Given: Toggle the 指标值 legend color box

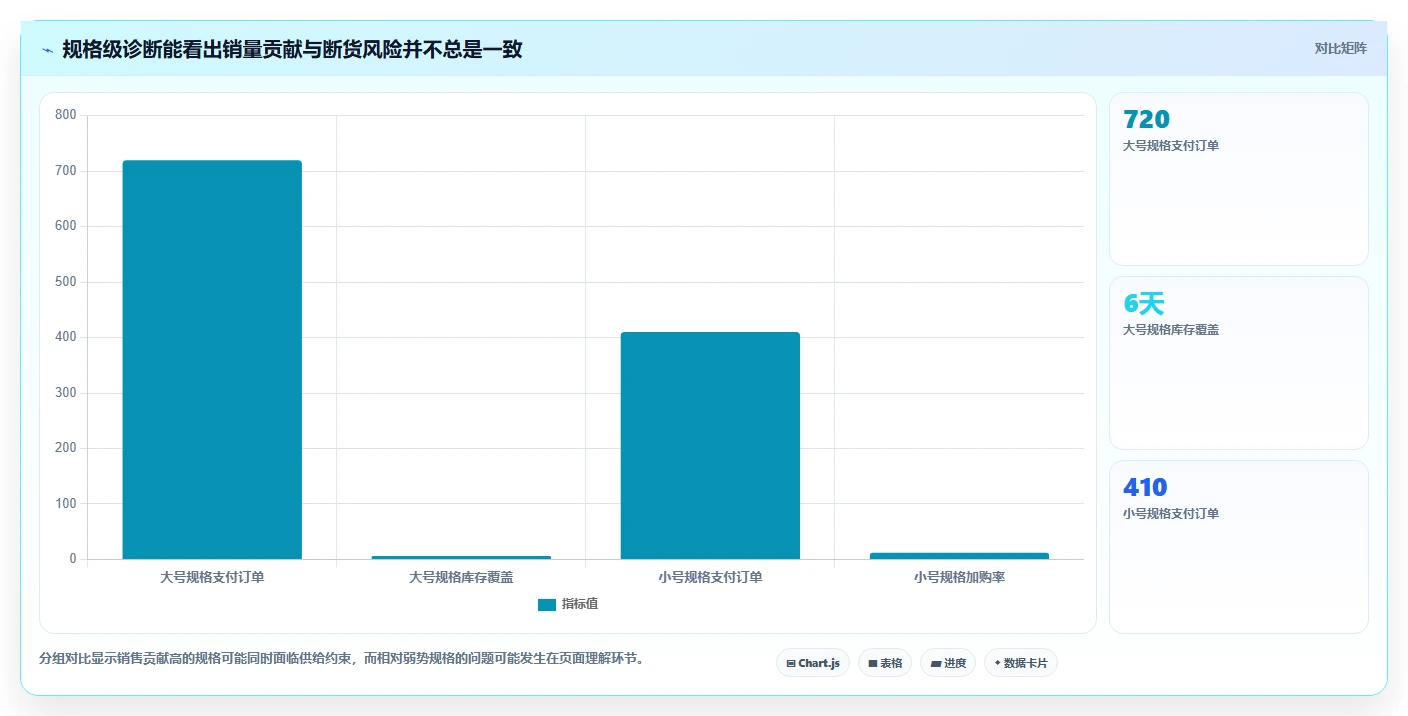Looking at the screenshot, I should (x=547, y=604).
